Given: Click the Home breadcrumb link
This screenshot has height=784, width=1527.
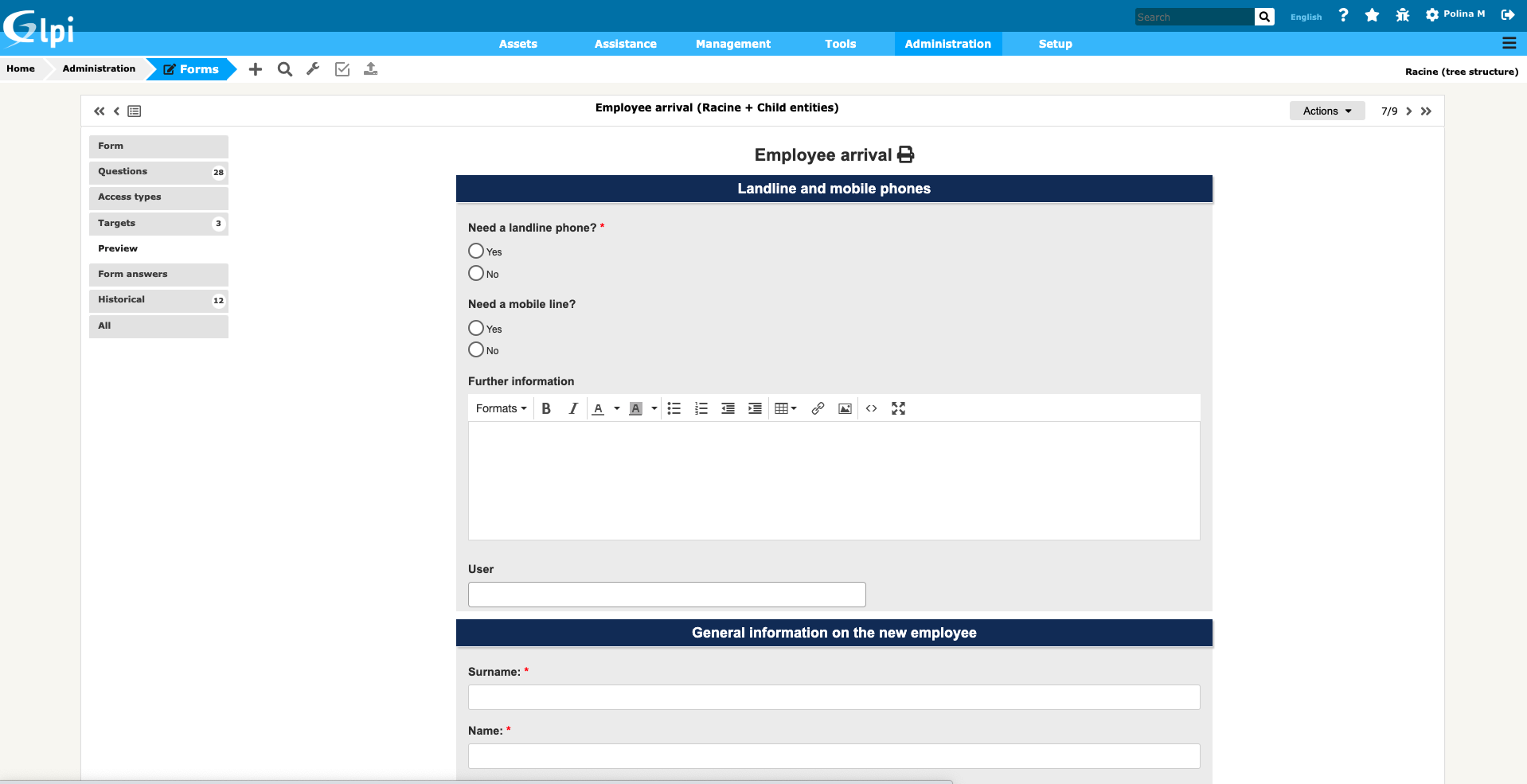Looking at the screenshot, I should 21,68.
